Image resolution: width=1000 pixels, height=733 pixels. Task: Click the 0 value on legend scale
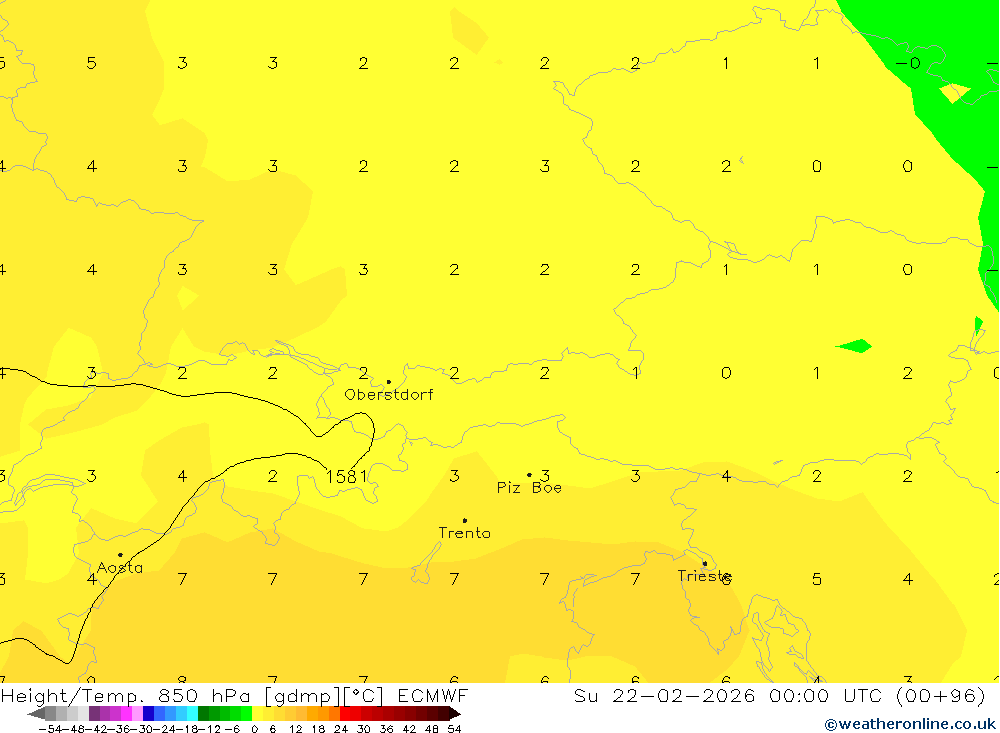tap(254, 729)
